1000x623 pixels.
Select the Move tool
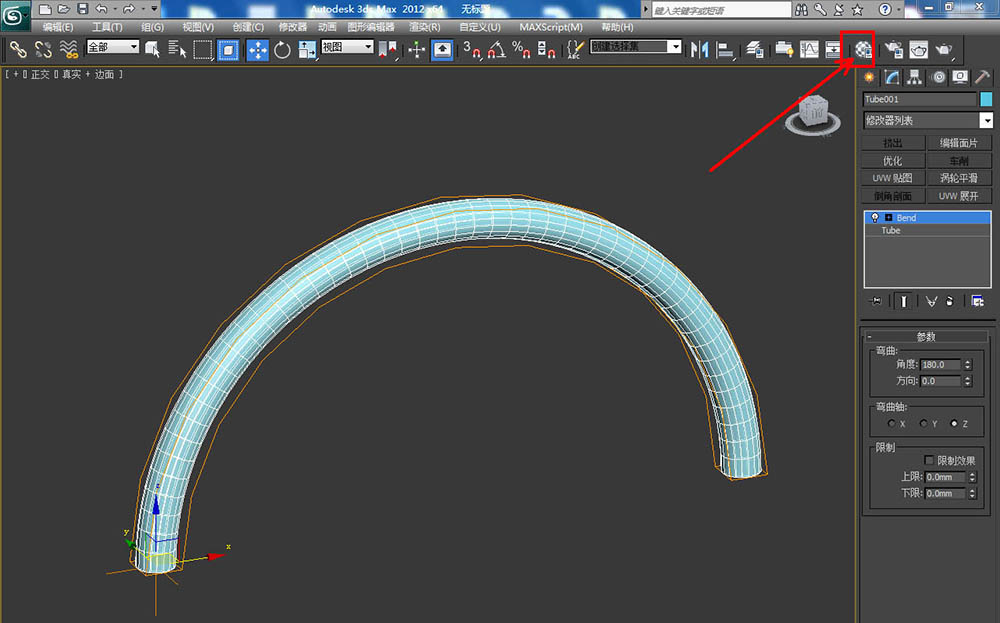(x=257, y=49)
